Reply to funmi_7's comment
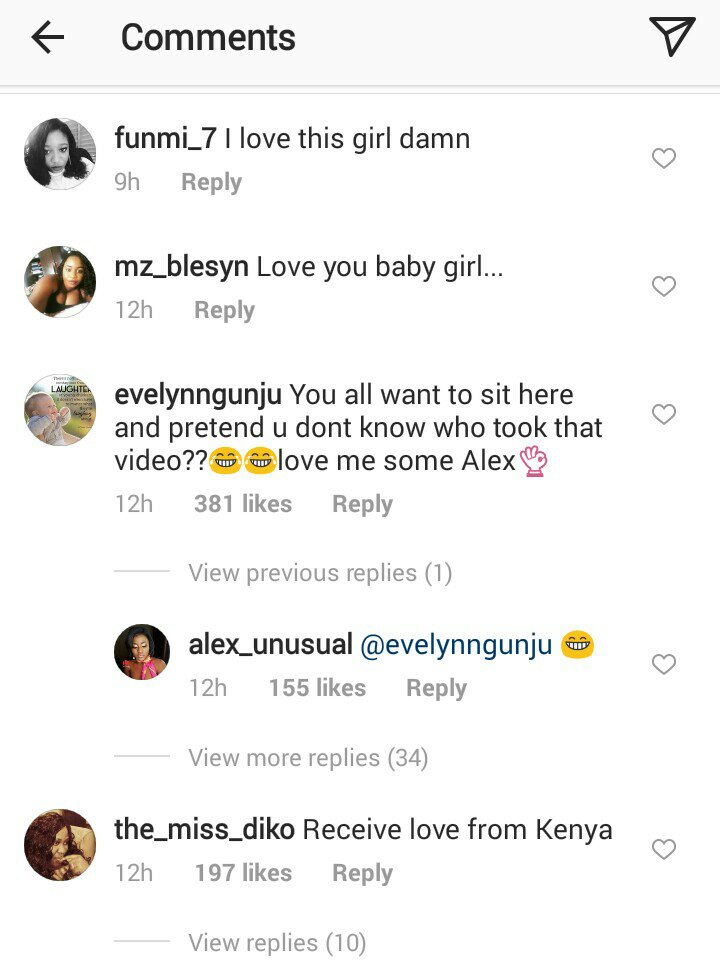 click(211, 183)
